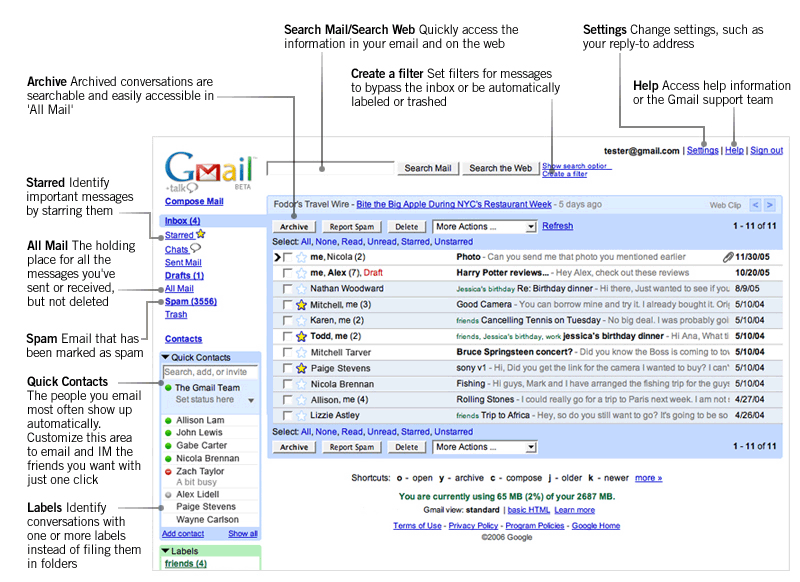Open the friends (4) label
The width and height of the screenshot is (800, 582).
coord(186,564)
